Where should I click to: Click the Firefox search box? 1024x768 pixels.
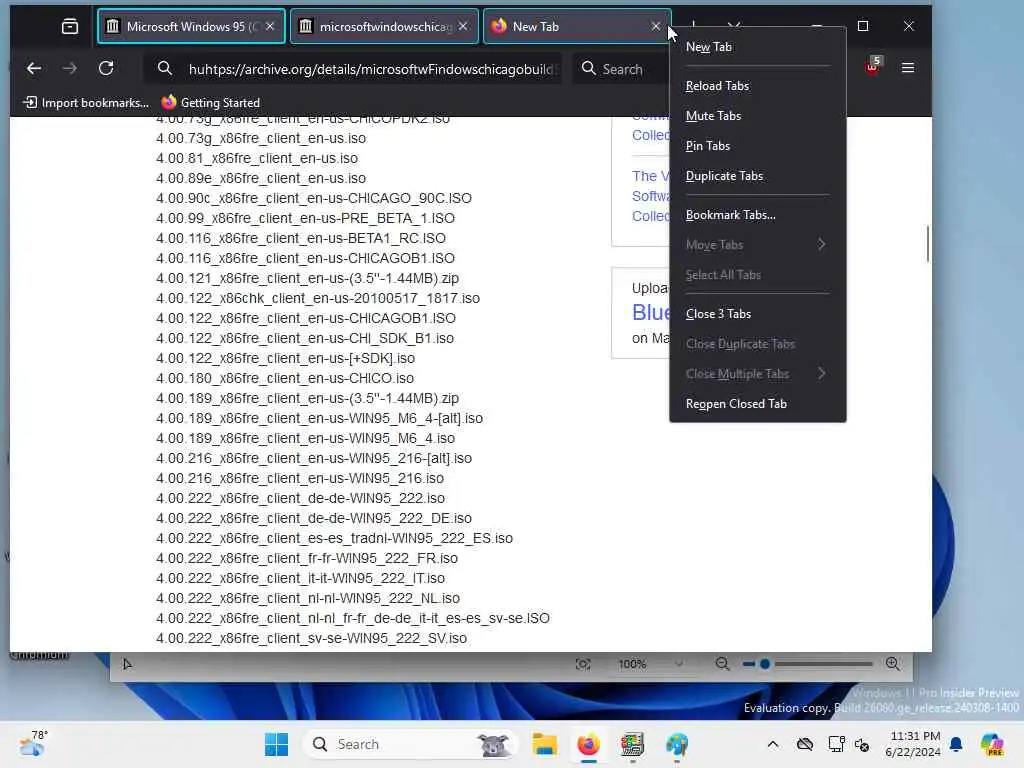pyautogui.click(x=622, y=69)
